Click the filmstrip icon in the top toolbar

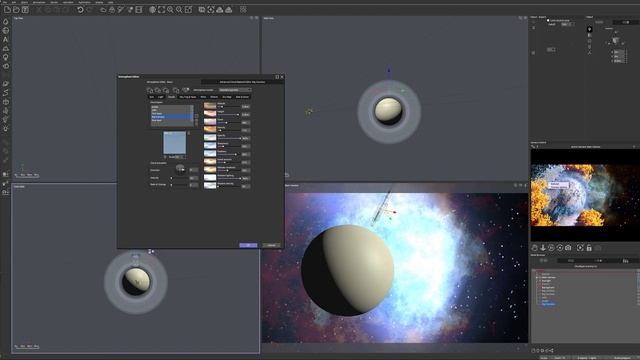click(139, 9)
